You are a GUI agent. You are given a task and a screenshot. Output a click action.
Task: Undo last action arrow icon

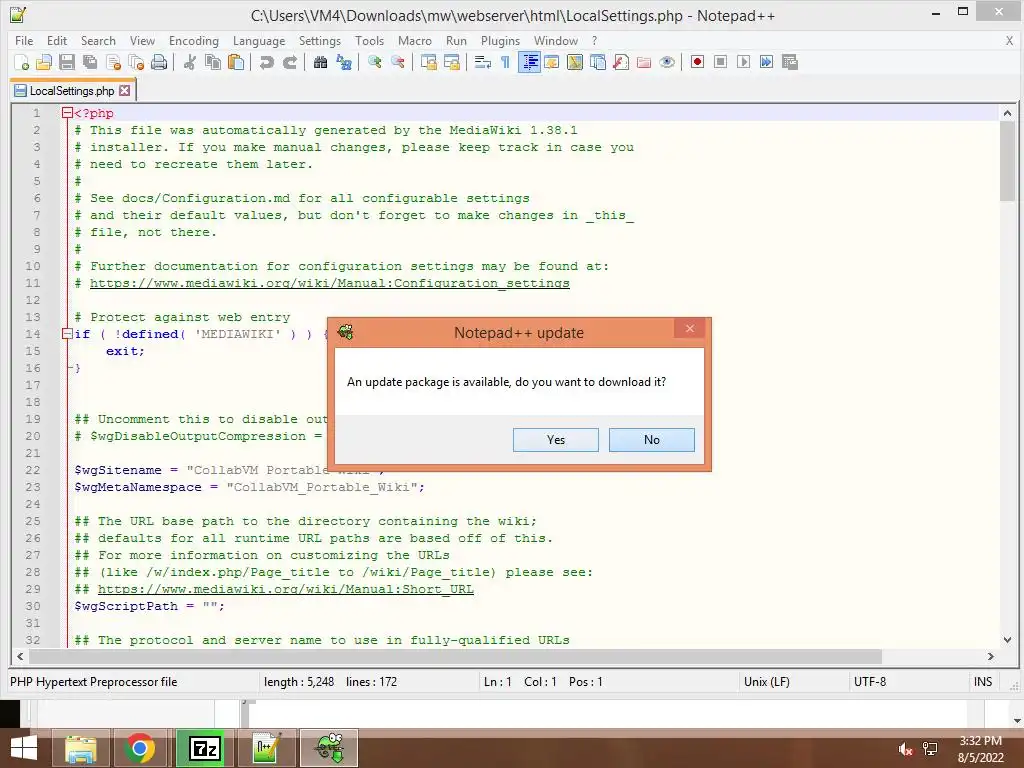point(266,62)
